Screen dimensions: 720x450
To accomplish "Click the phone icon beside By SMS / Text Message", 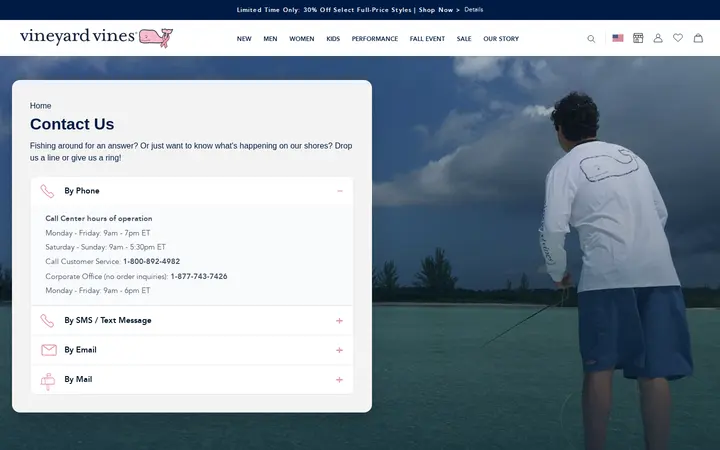I will click(47, 321).
